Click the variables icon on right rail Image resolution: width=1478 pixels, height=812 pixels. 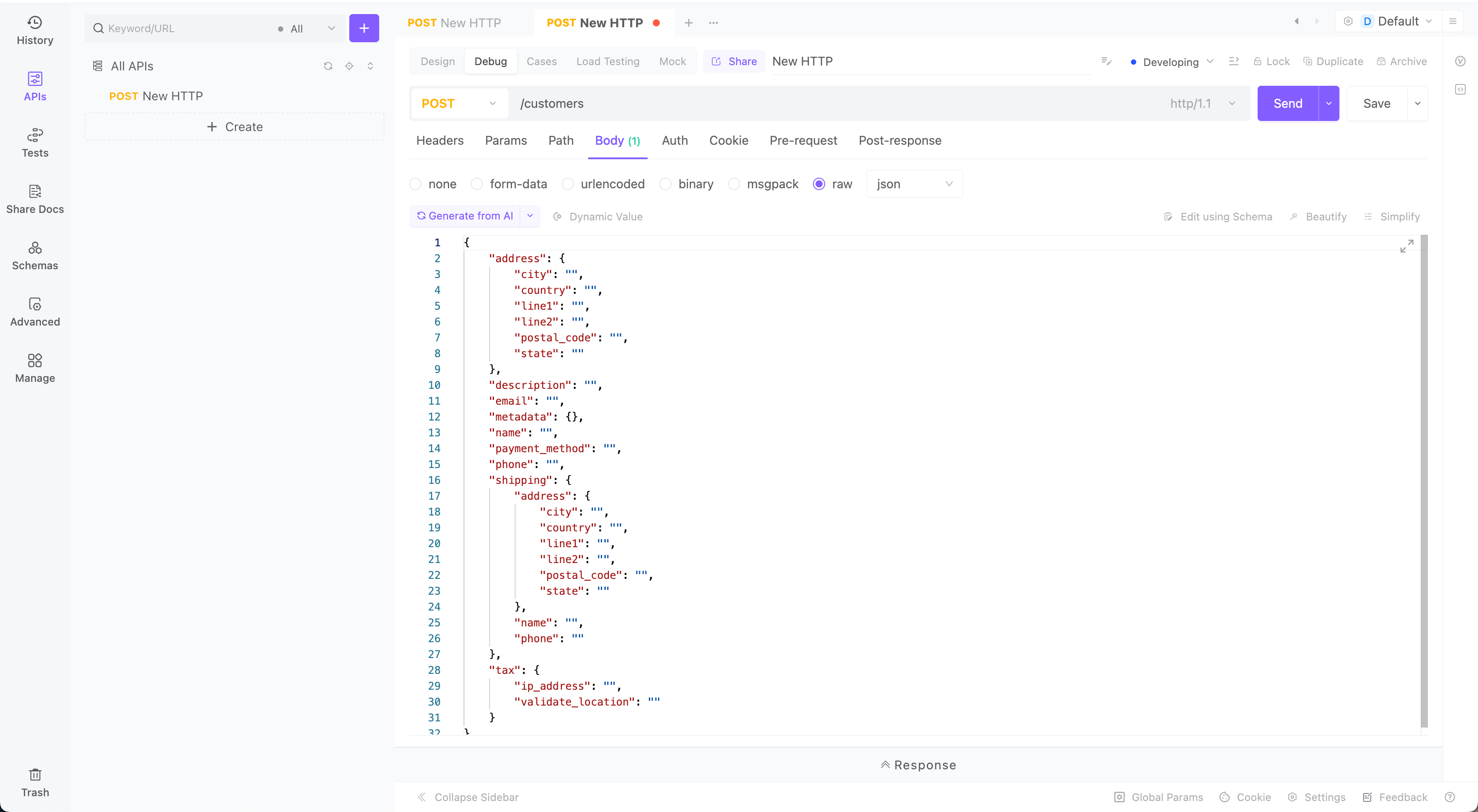[x=1460, y=62]
